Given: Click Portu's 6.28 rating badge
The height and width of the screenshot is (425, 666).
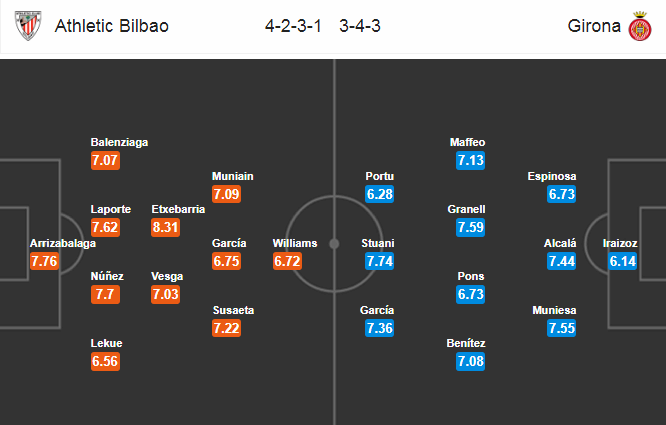Looking at the screenshot, I should 380,194.
